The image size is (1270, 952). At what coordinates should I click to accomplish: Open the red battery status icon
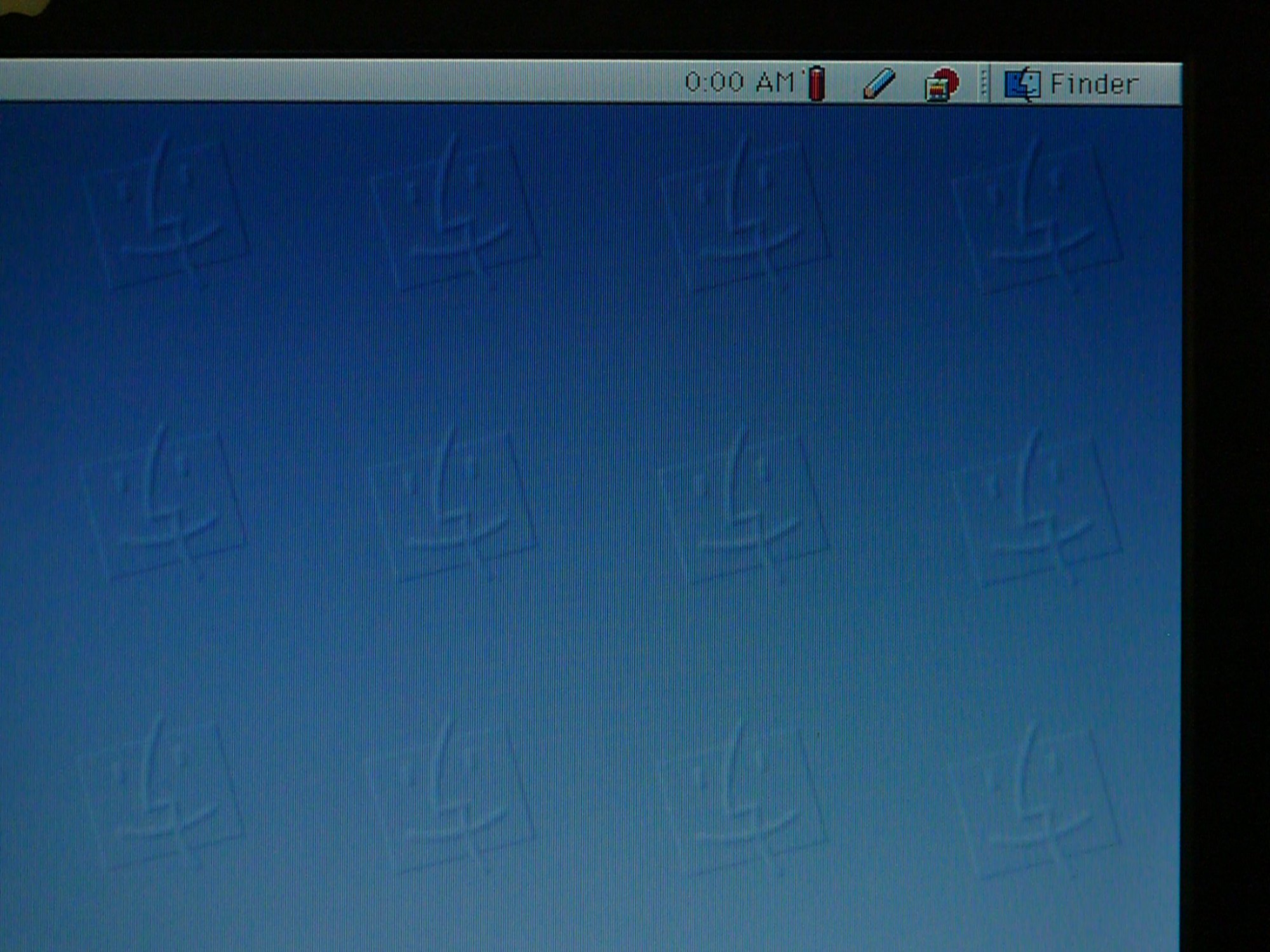pos(817,83)
